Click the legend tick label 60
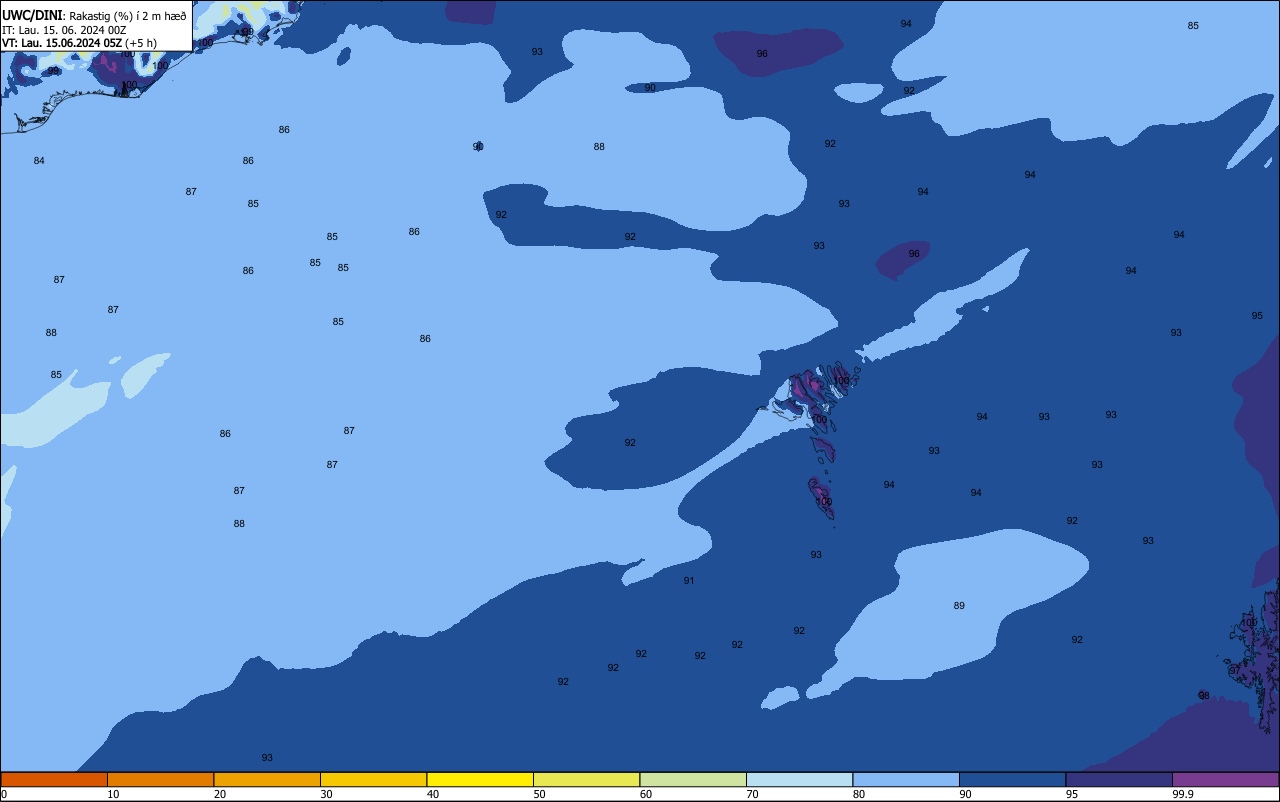The image size is (1280, 802). coord(646,794)
